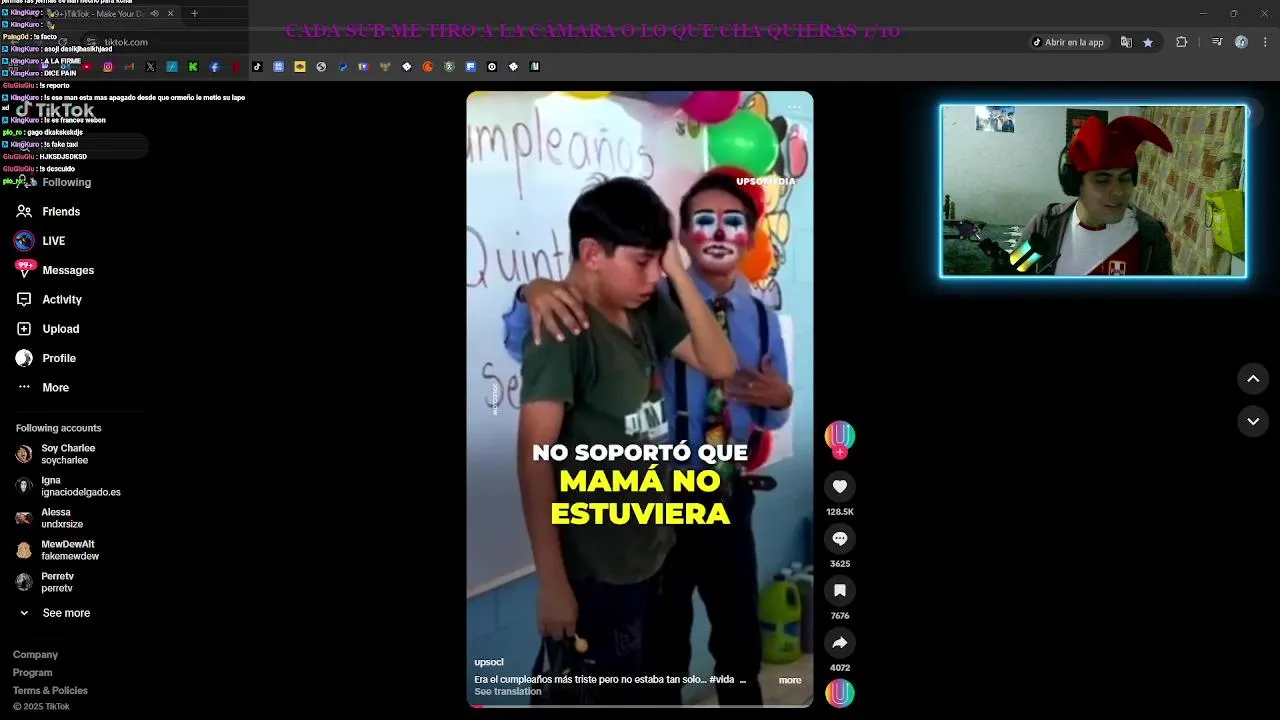Open the TikTok bookmark in bookmarks bar

click(257, 67)
